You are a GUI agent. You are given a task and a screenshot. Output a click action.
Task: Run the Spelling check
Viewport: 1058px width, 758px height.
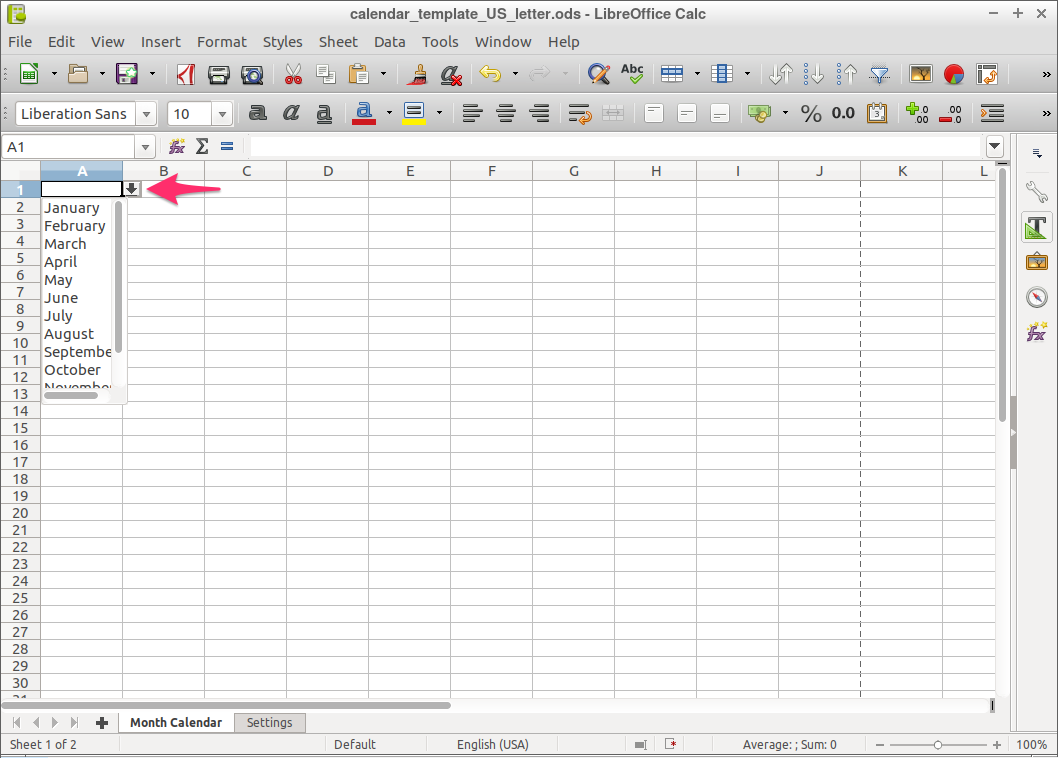point(631,74)
